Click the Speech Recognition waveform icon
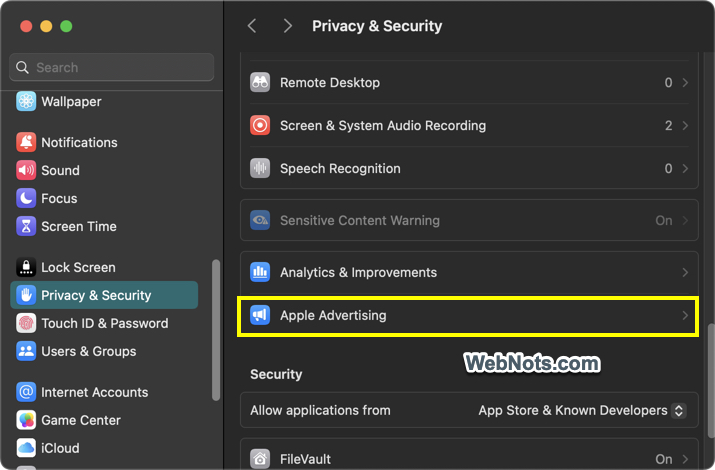Viewport: 715px width, 470px height. coord(260,168)
